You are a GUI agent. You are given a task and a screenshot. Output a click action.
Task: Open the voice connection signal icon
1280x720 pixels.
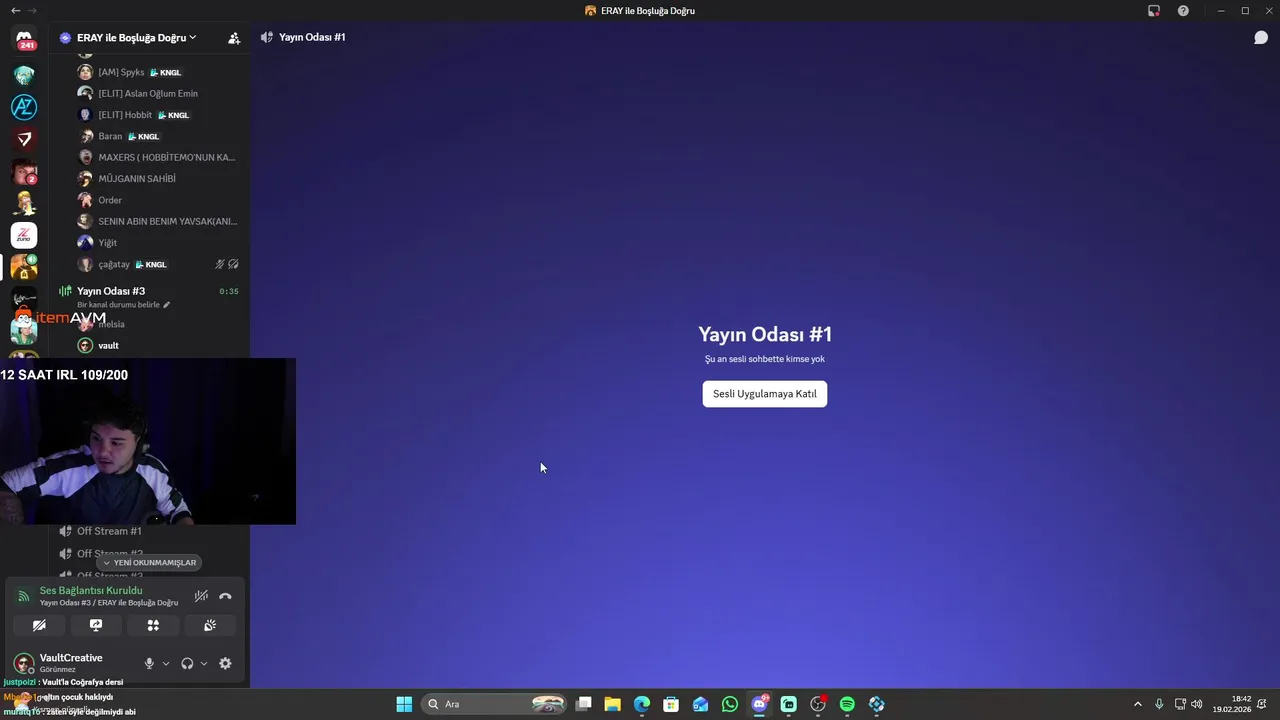point(24,596)
